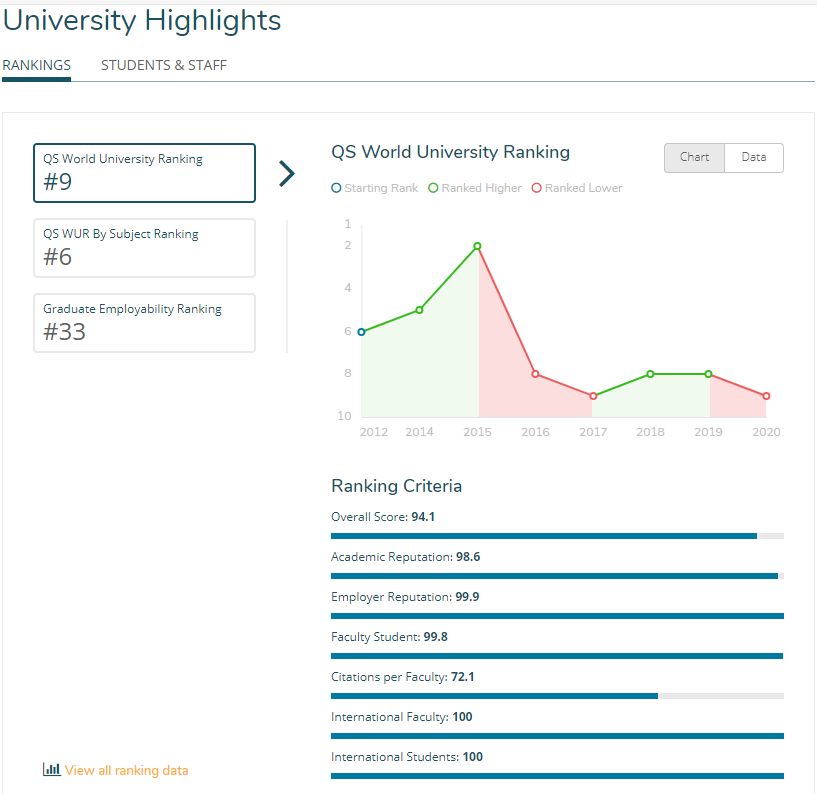Switch to Data view

coord(753,157)
